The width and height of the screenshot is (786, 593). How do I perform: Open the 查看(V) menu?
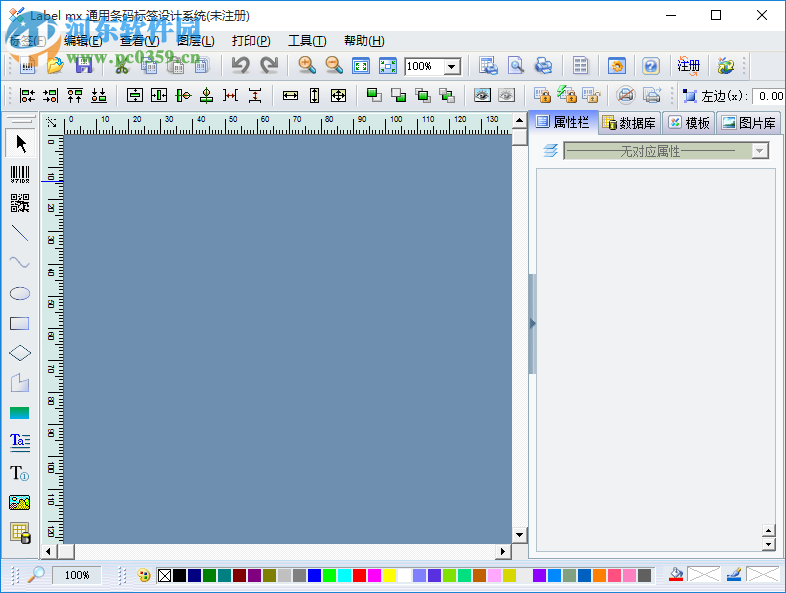coord(140,41)
